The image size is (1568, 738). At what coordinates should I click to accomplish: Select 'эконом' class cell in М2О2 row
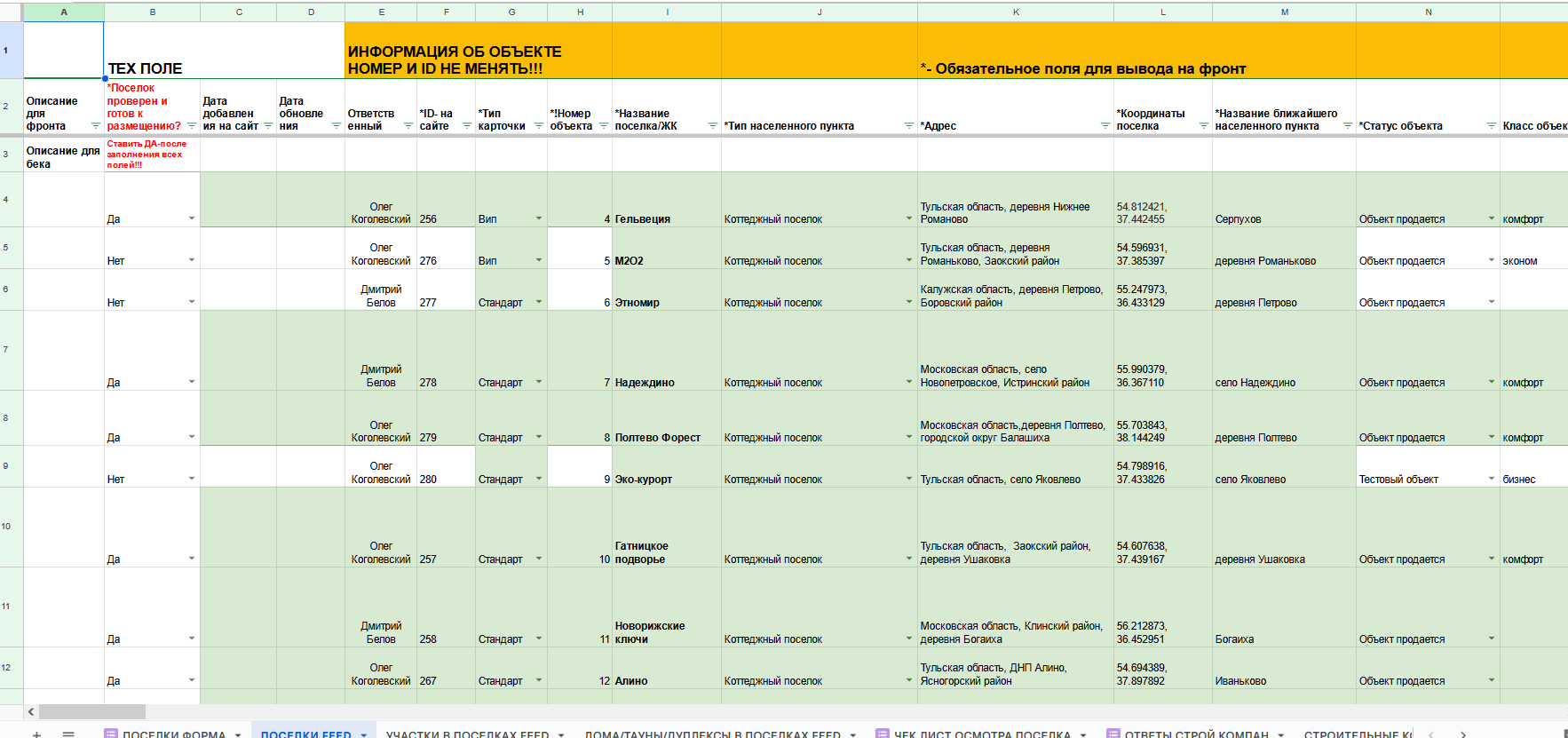point(1534,248)
